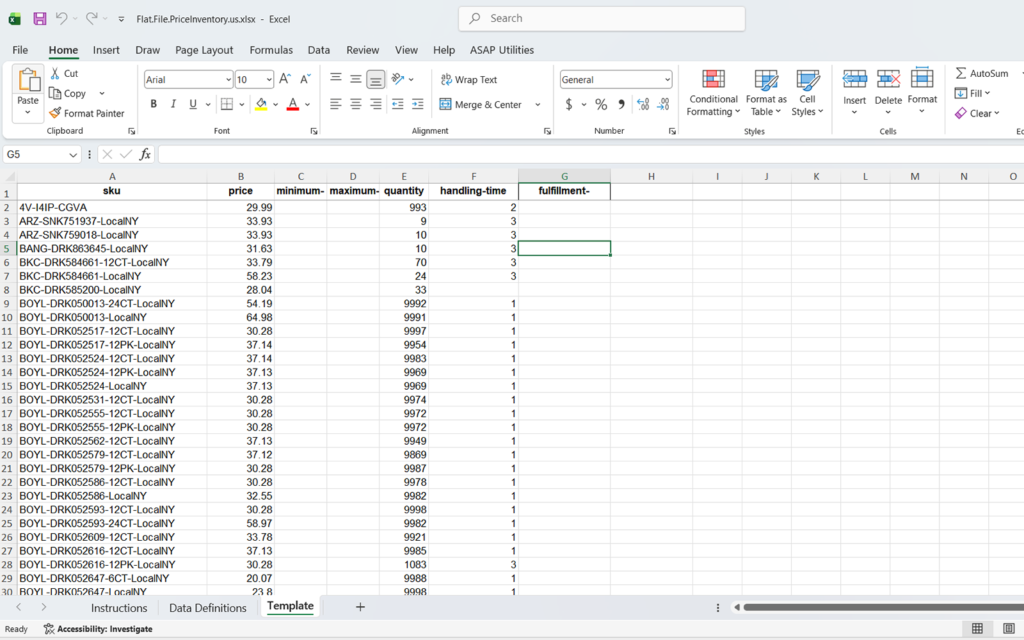Click the Search box in title bar

(602, 19)
